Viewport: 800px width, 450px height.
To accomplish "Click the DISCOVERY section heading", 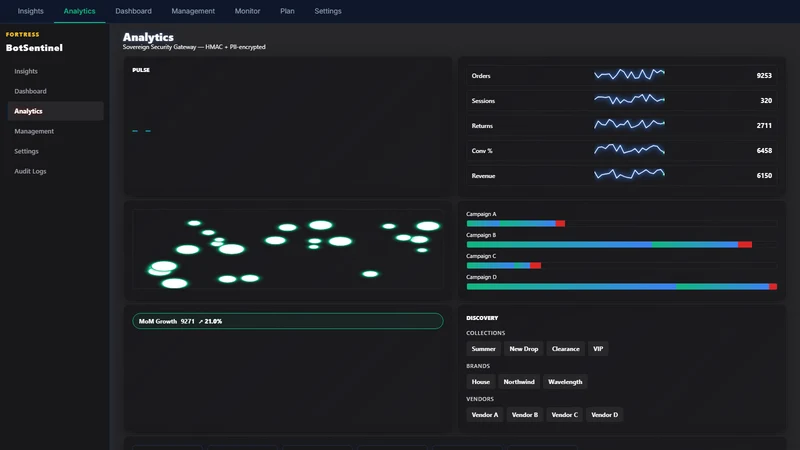I will (x=482, y=318).
